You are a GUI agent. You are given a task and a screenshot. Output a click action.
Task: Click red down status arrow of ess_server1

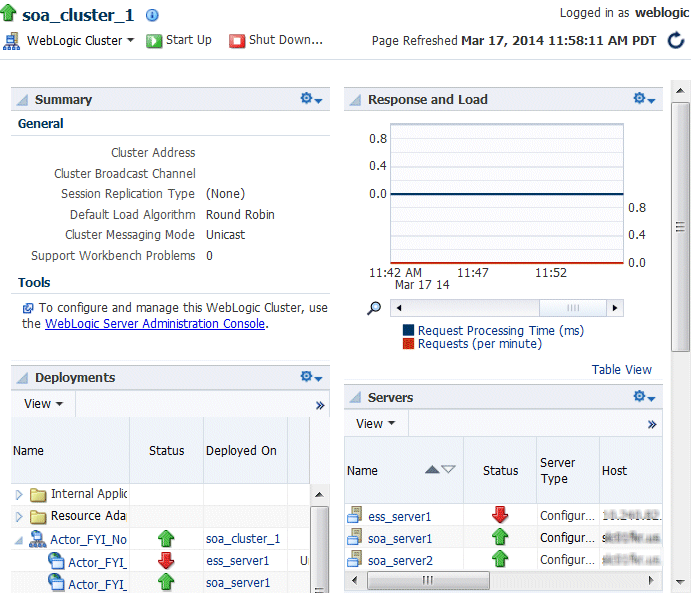click(x=500, y=515)
